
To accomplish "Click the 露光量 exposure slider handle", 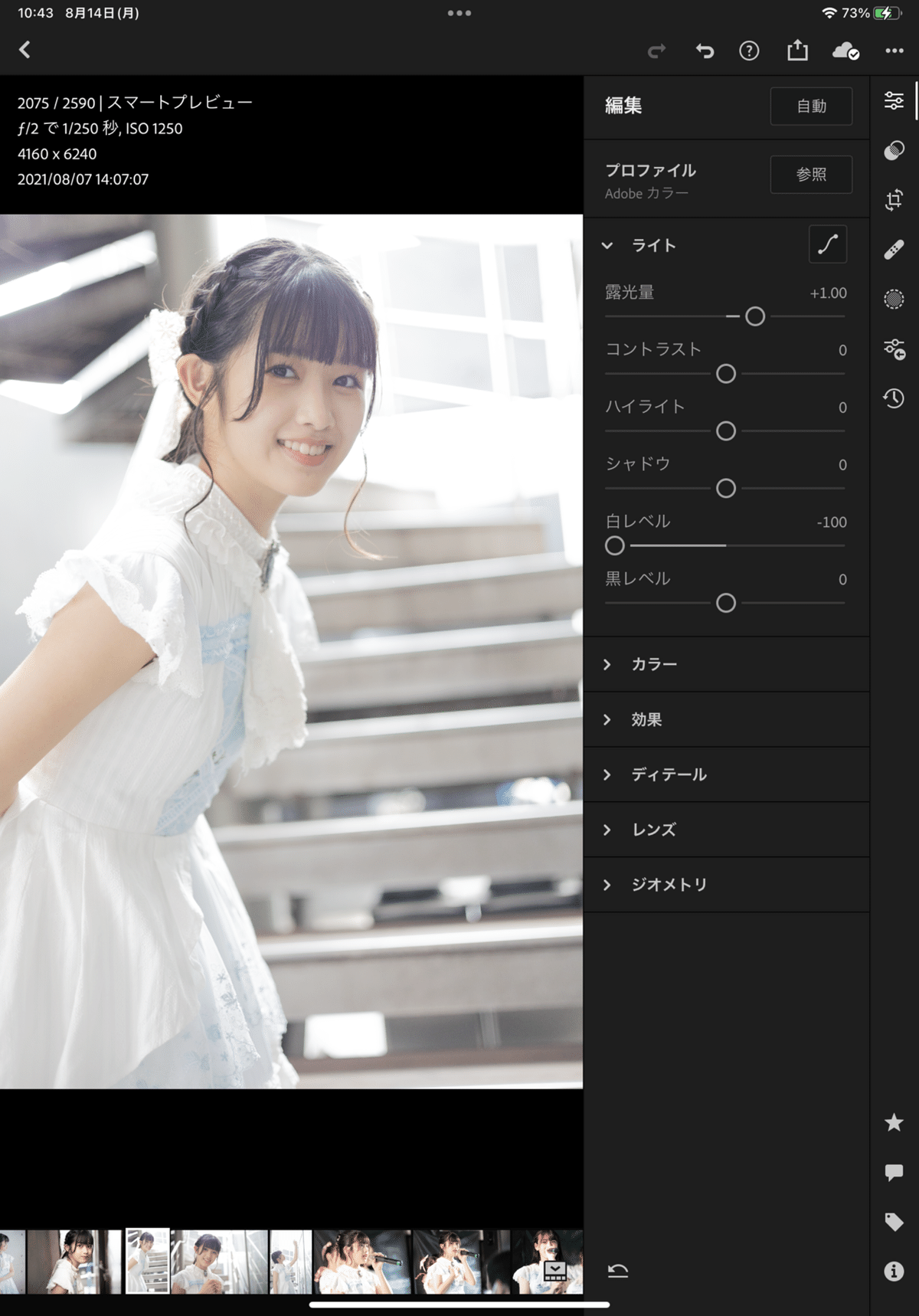I will pos(755,316).
